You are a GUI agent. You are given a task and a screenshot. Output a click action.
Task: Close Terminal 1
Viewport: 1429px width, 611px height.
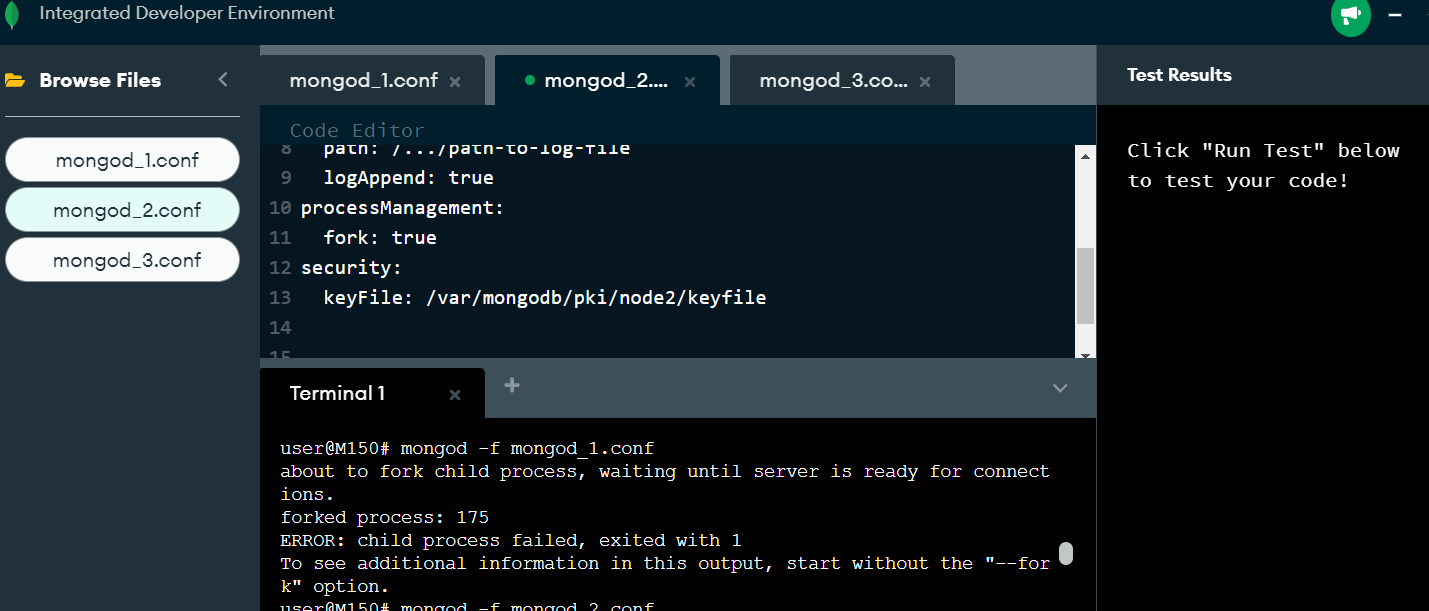coord(455,395)
